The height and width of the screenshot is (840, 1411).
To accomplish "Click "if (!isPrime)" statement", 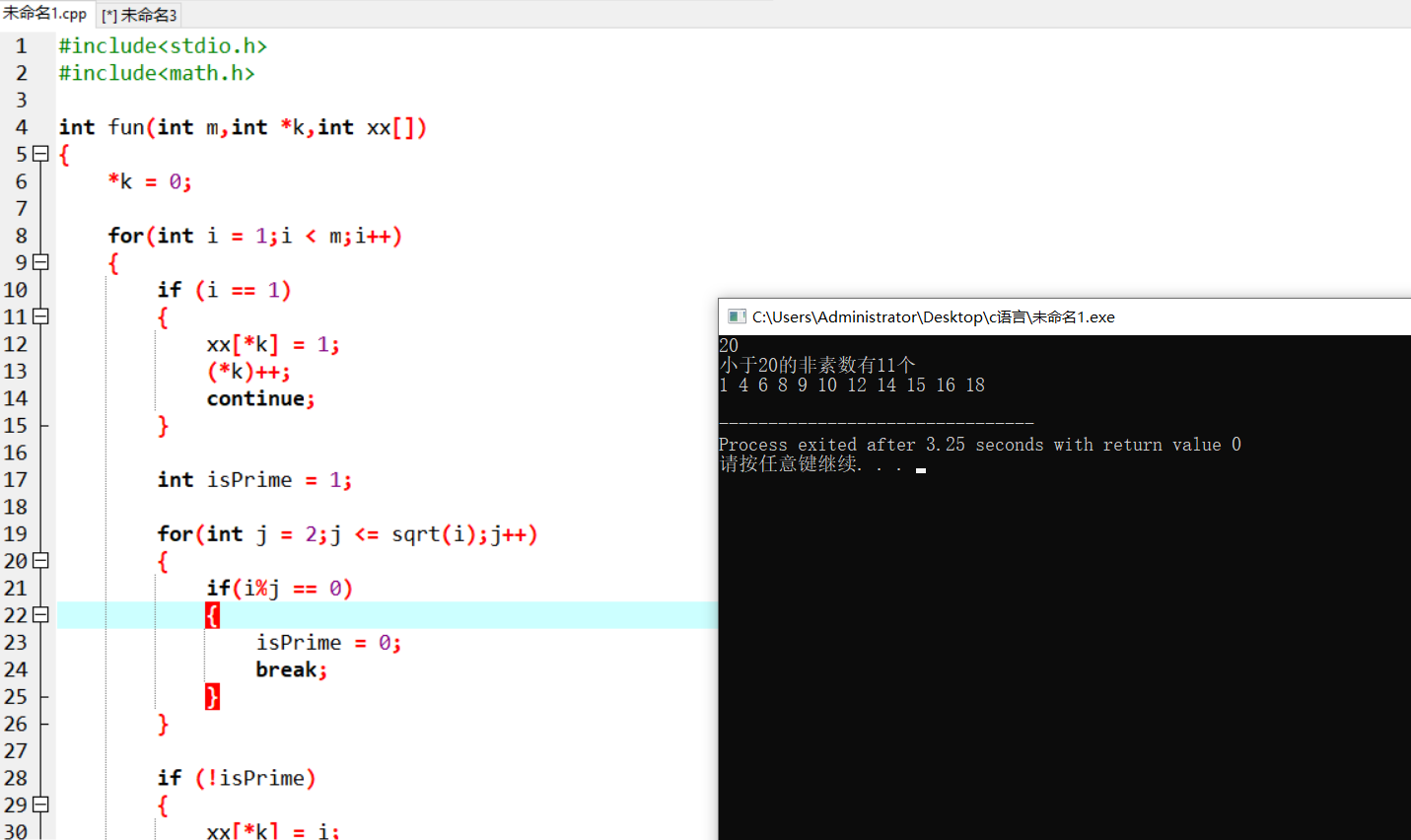I will pyautogui.click(x=237, y=778).
